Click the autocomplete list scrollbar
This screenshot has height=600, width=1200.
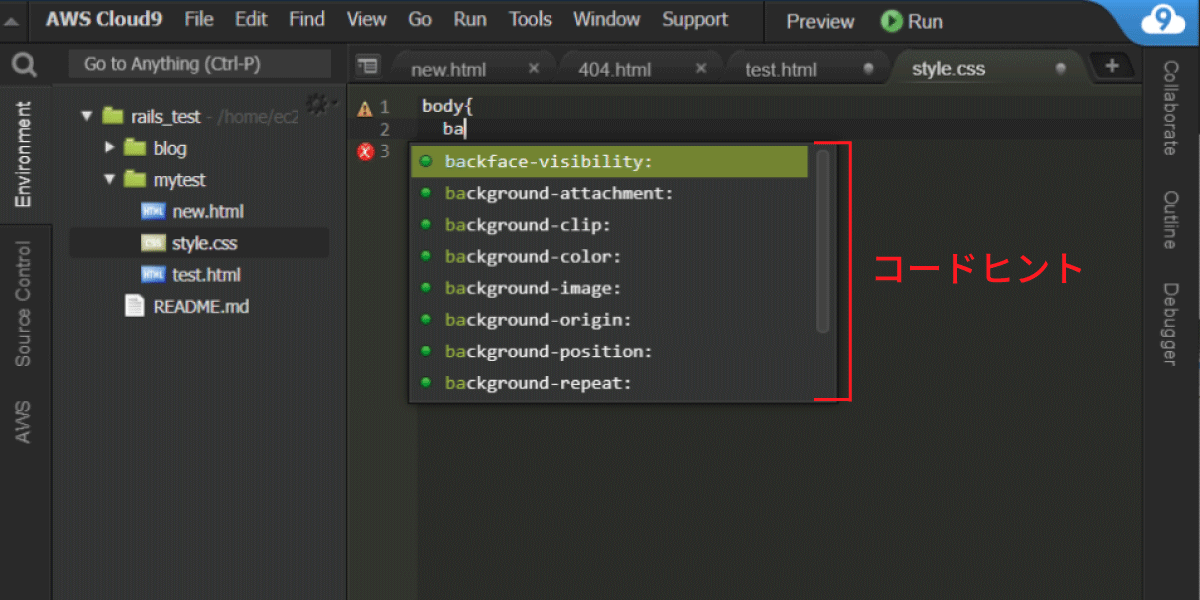[x=823, y=240]
